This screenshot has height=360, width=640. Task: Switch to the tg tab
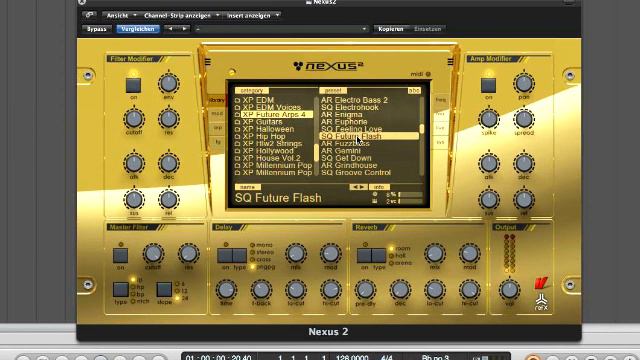218,142
